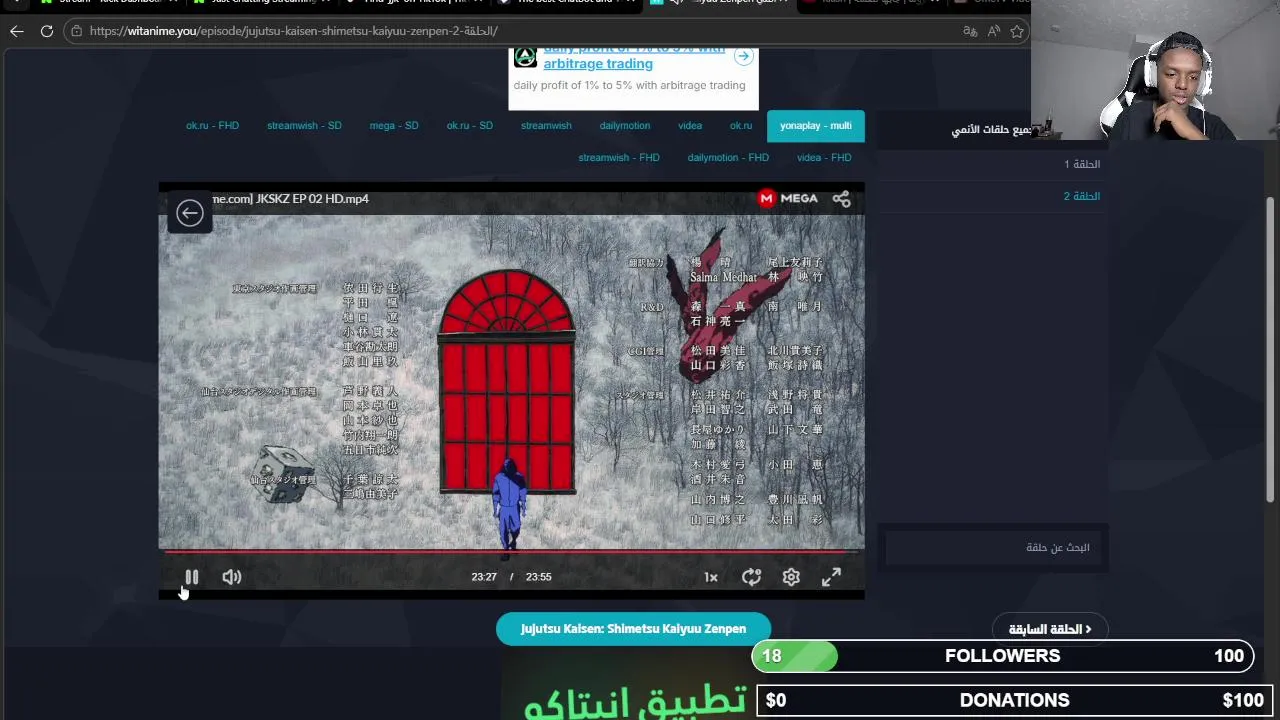This screenshot has height=720, width=1280.
Task: Open the translate icon in address bar
Action: click(969, 31)
